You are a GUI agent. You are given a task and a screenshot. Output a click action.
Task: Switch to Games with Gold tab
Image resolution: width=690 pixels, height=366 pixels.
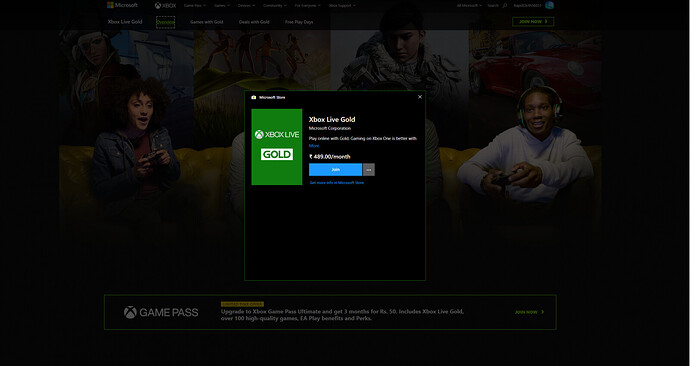(207, 22)
